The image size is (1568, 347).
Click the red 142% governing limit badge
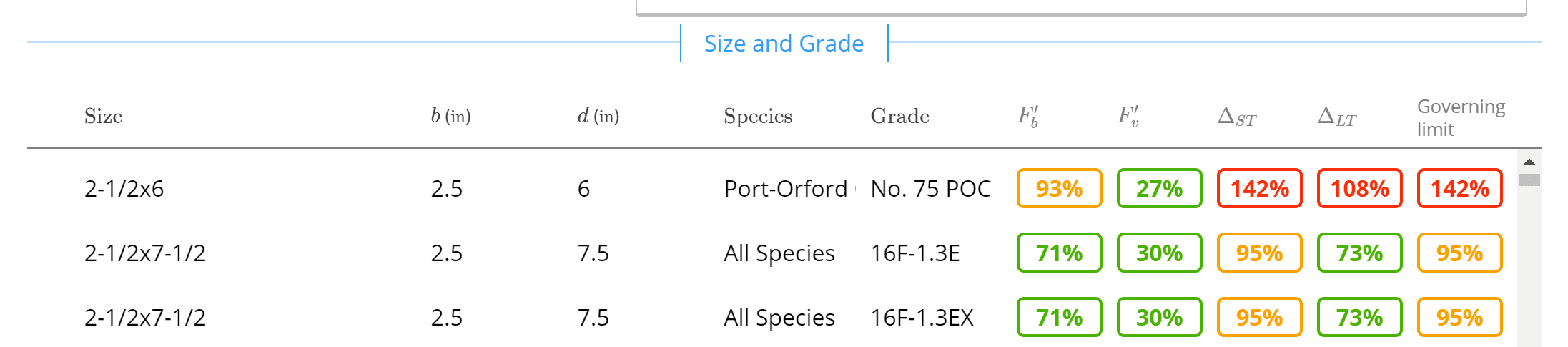pos(1459,189)
